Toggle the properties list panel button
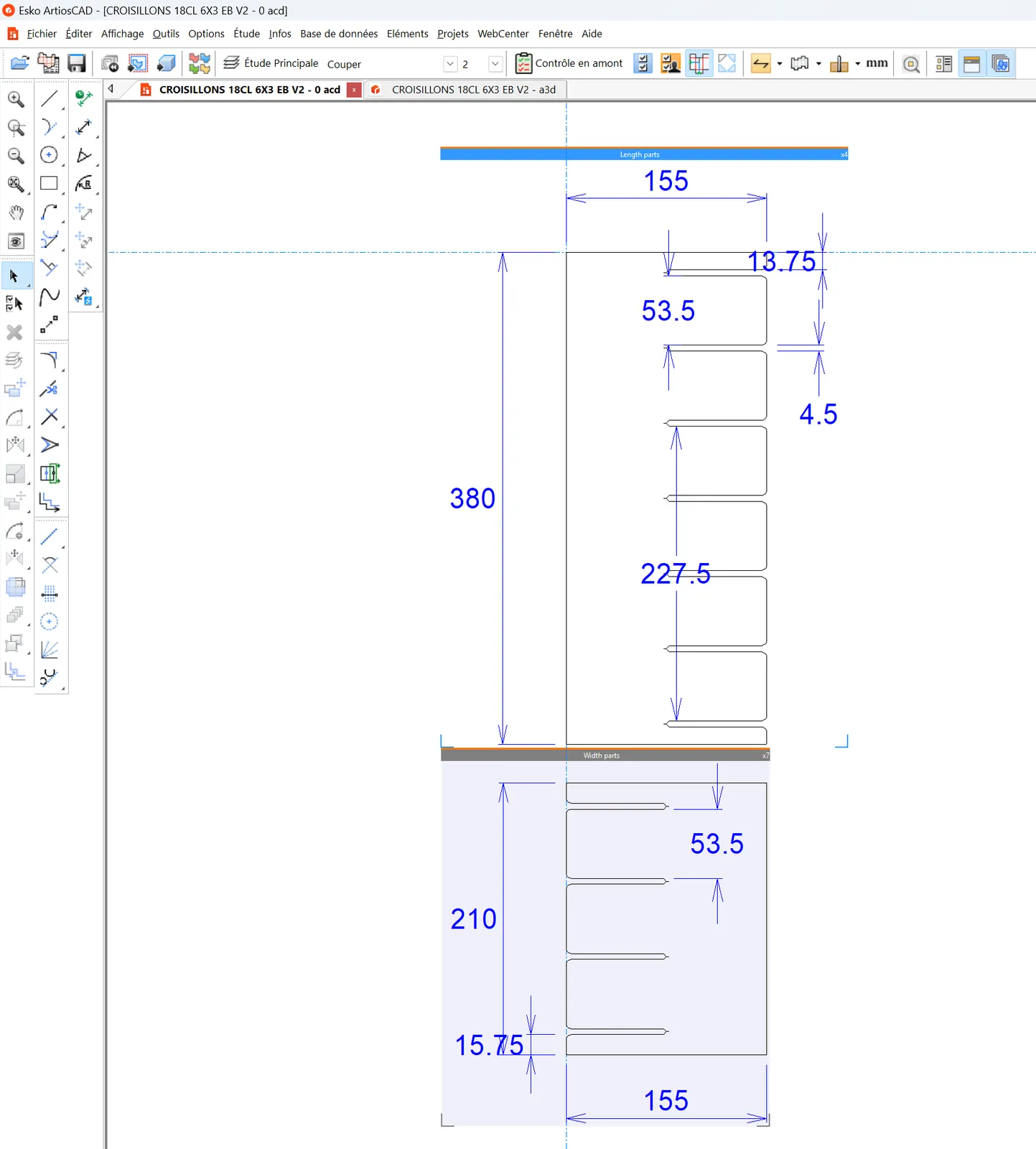 tap(944, 64)
